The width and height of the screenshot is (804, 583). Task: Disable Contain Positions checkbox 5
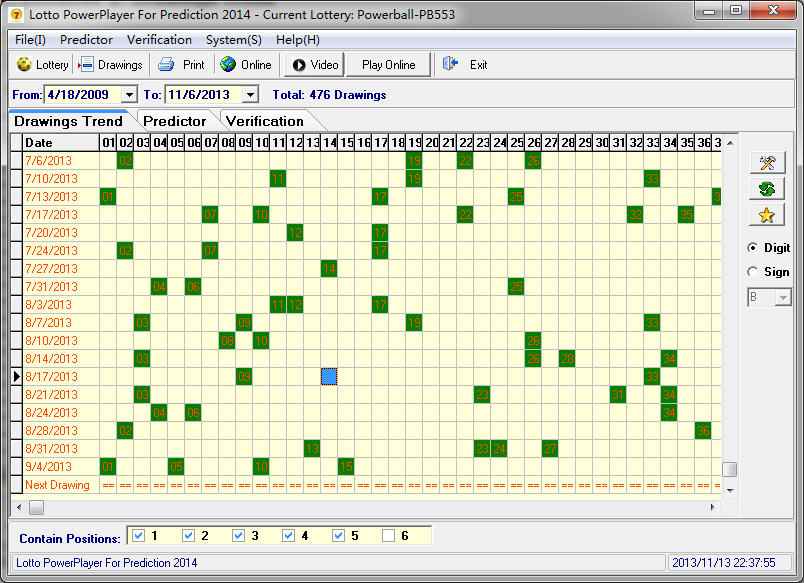(x=338, y=535)
